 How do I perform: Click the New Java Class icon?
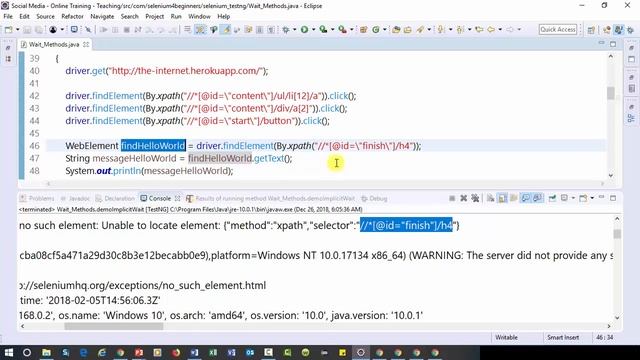point(376,29)
